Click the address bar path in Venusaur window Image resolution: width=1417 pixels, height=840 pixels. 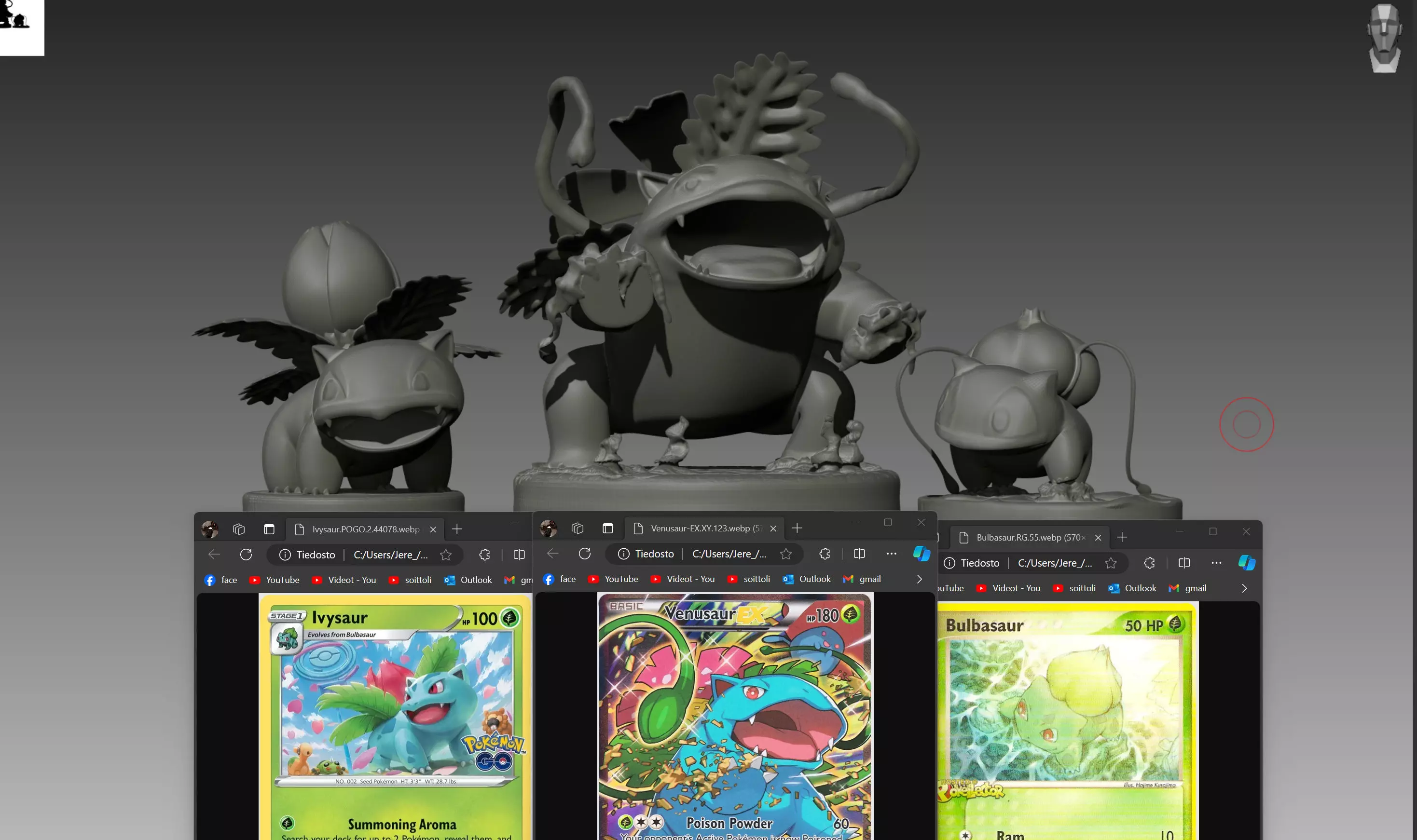[x=729, y=554]
